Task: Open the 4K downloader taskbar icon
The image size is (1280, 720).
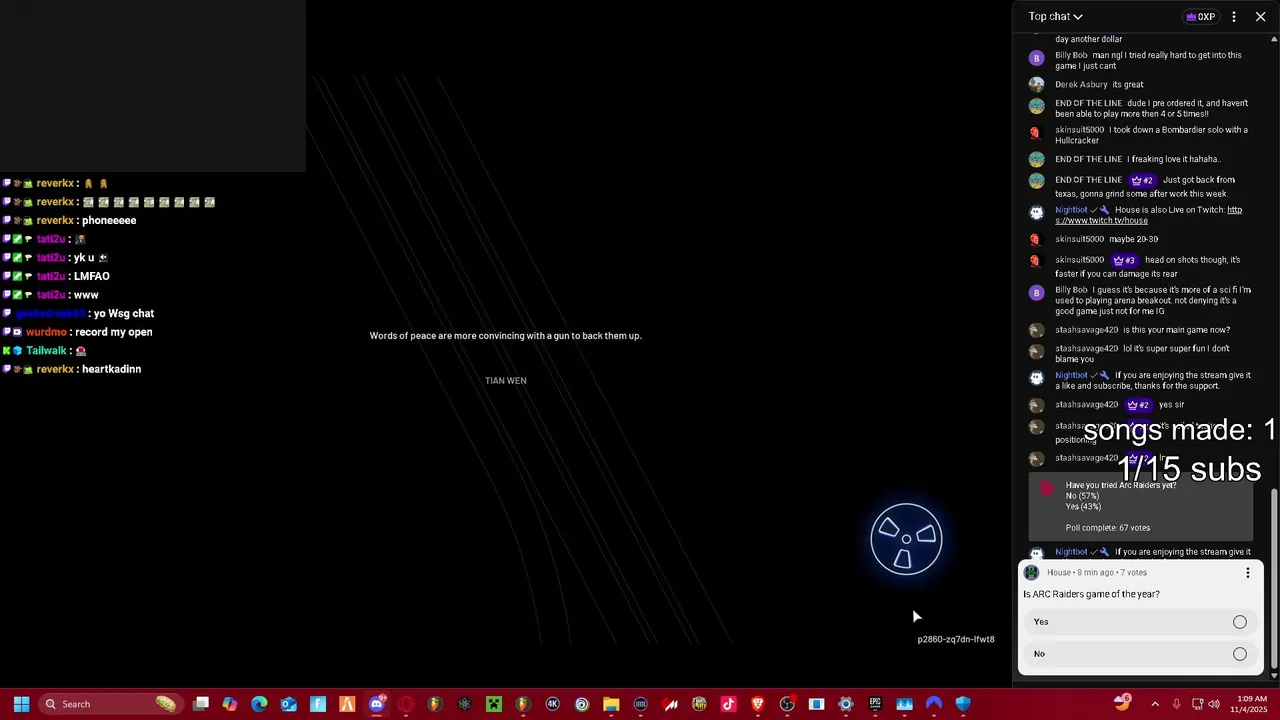Action: 552,704
